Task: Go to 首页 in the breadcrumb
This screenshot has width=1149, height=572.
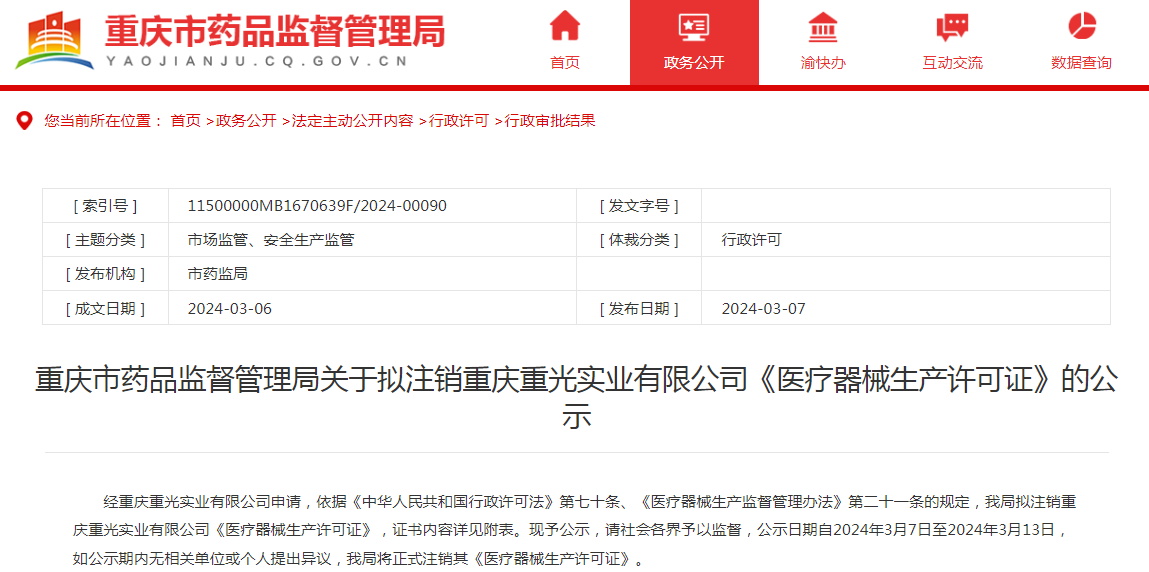Action: pyautogui.click(x=185, y=121)
